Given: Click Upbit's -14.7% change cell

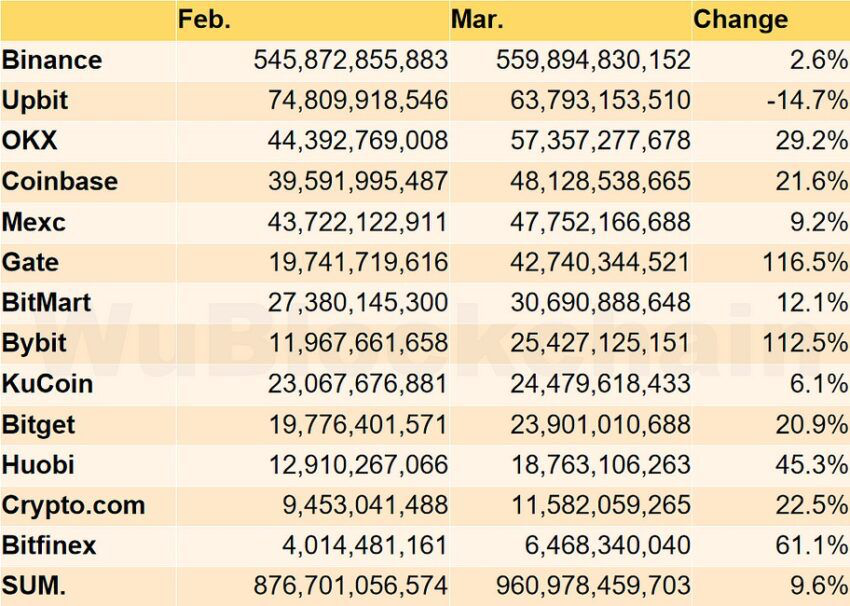Looking at the screenshot, I should tap(807, 100).
